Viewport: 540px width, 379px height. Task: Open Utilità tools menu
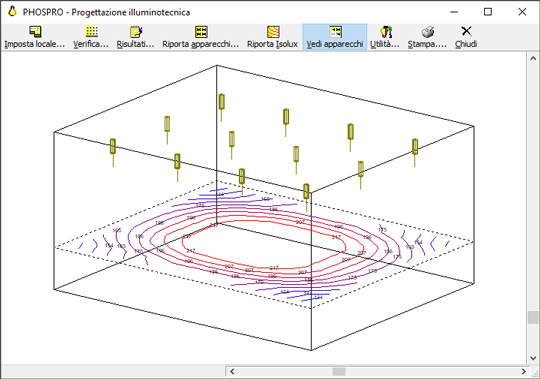[385, 37]
